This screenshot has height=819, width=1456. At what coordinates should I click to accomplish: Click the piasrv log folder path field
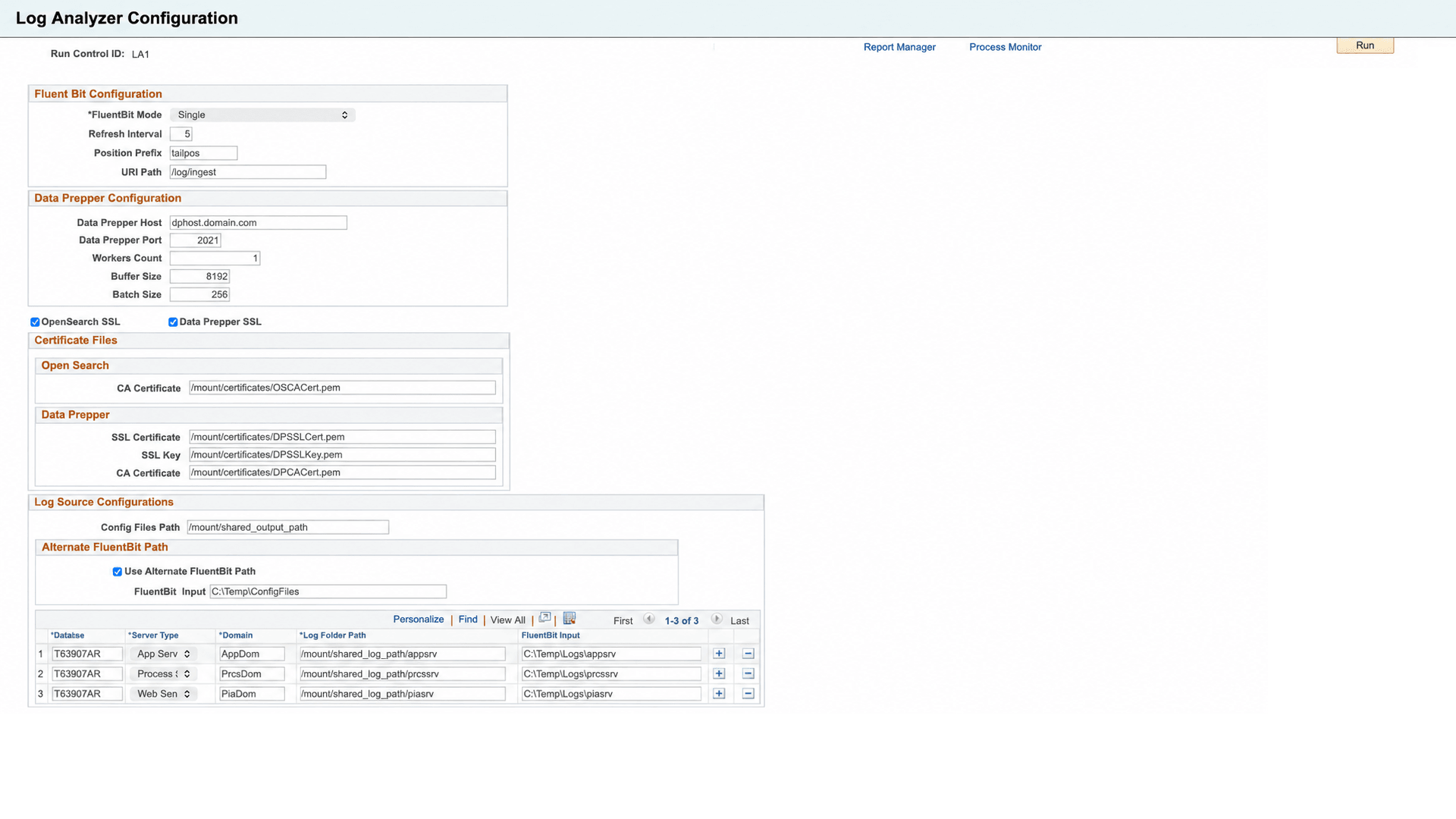[403, 694]
